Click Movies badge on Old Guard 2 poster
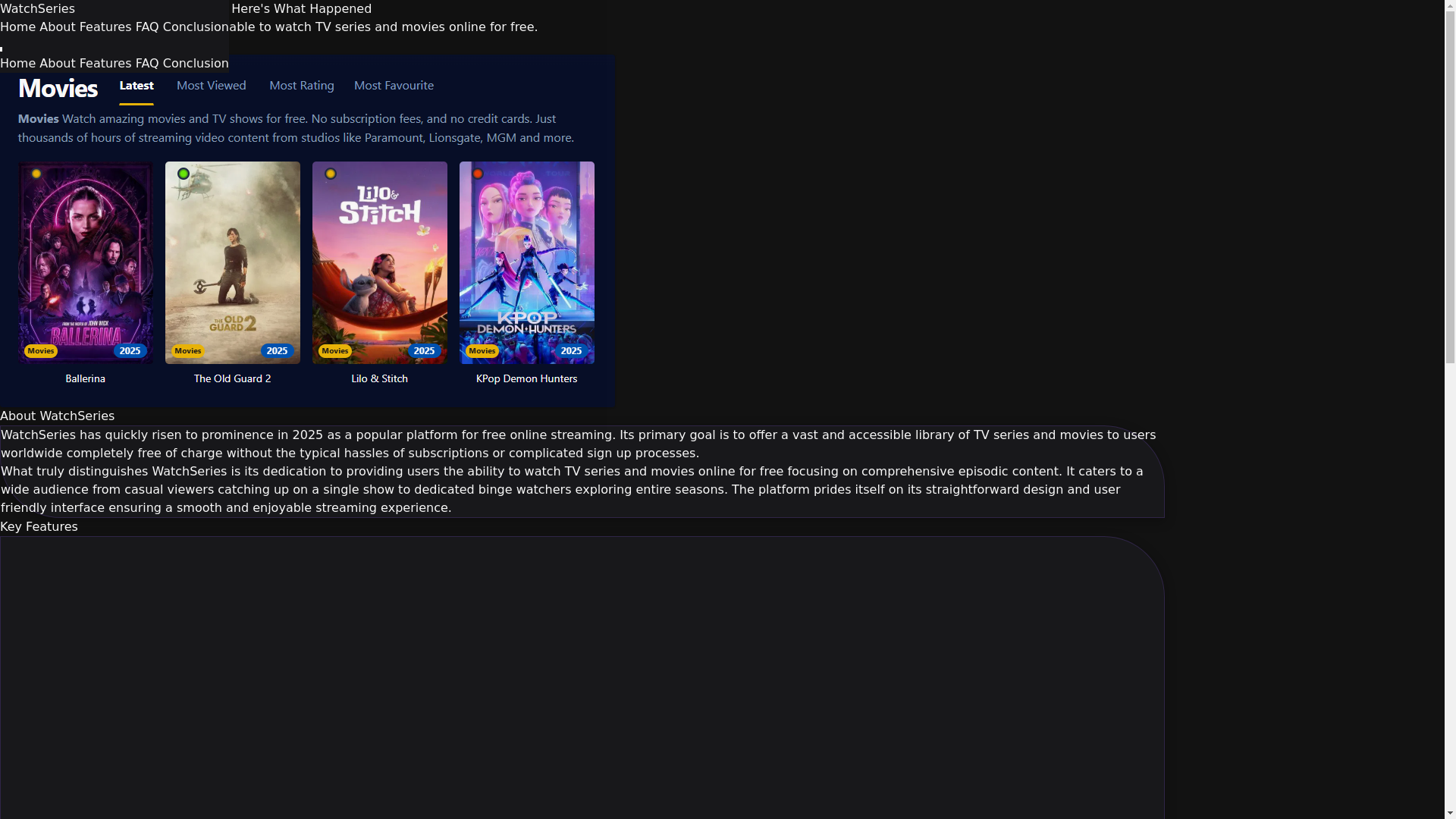Viewport: 1456px width, 819px height. [x=188, y=351]
